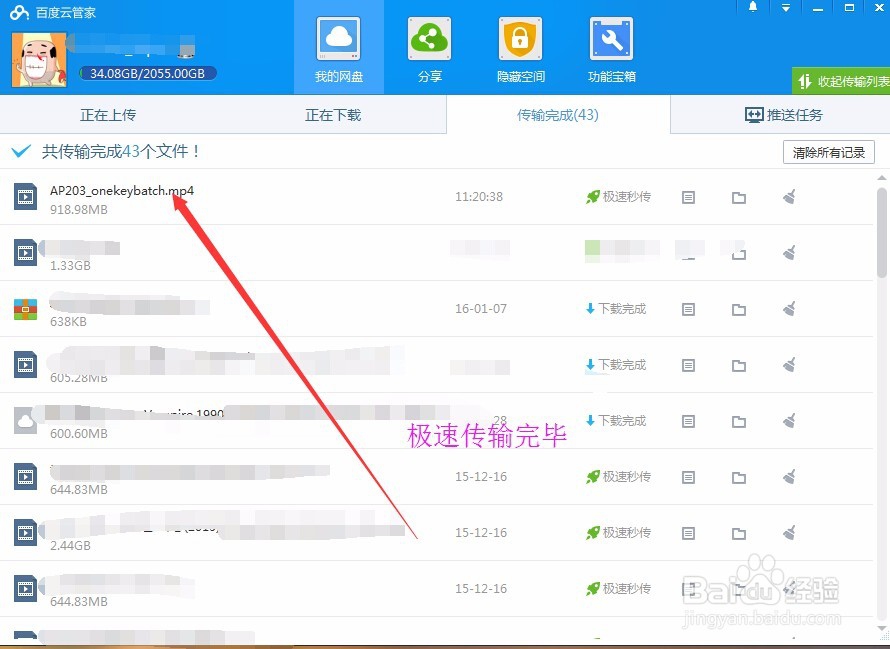Open the title bar dropdown arrow menu
Screen dimensions: 890x649
click(786, 8)
